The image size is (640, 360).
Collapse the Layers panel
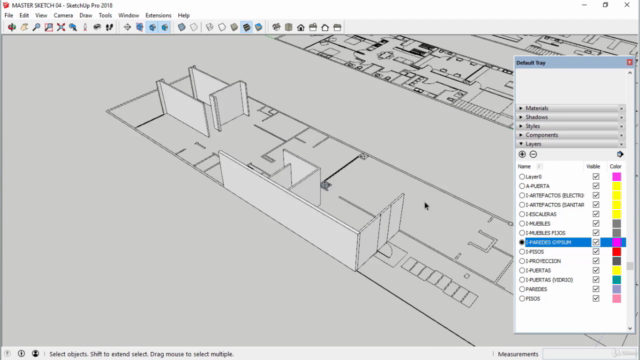coord(521,144)
